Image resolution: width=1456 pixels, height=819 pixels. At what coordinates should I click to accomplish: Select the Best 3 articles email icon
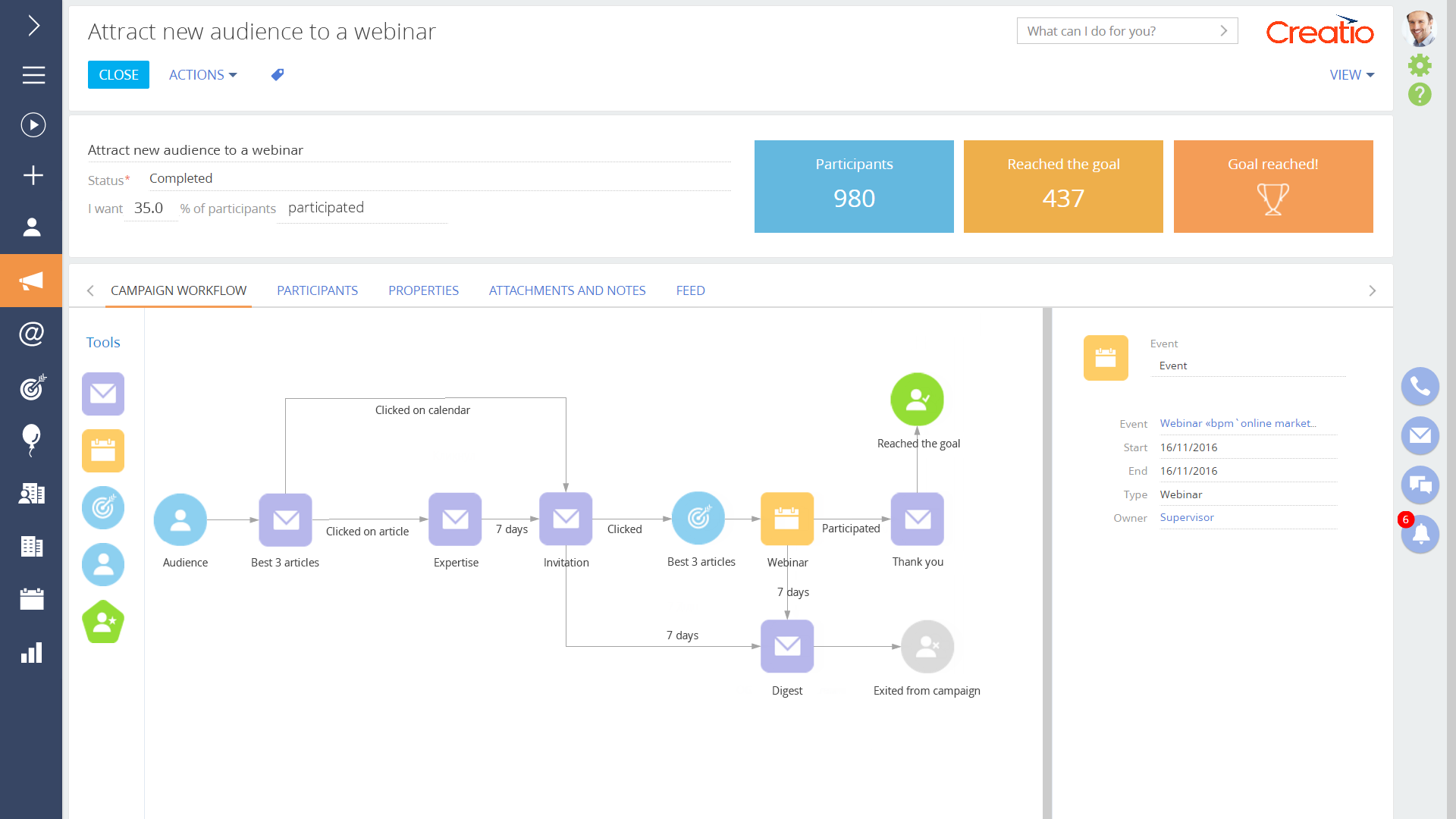pos(286,519)
